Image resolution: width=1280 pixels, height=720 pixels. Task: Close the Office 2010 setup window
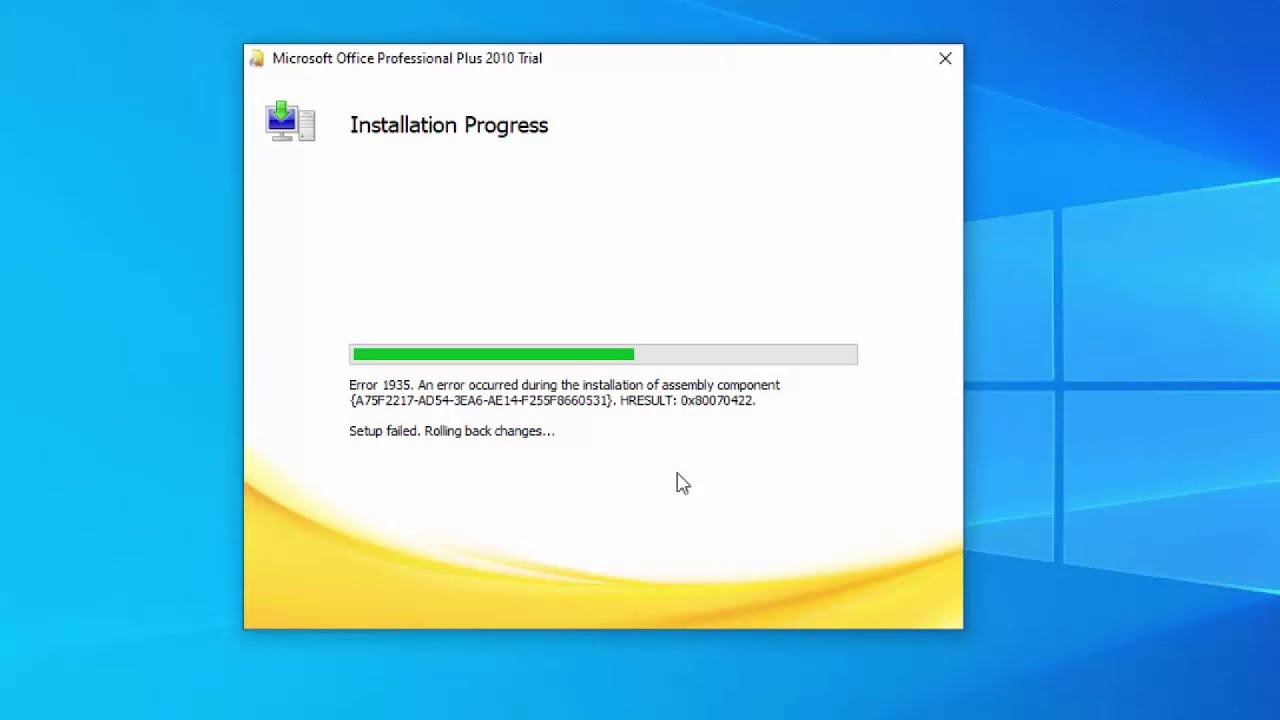tap(945, 58)
